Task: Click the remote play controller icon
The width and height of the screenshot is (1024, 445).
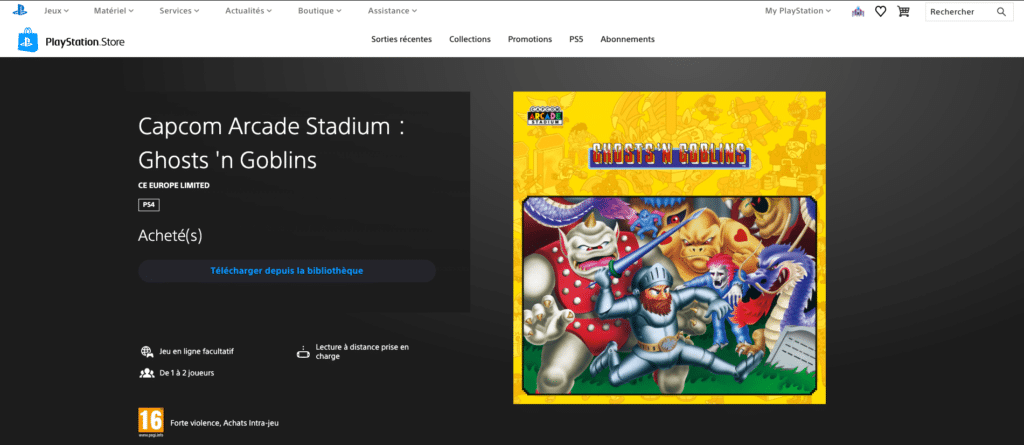Action: pyautogui.click(x=302, y=352)
